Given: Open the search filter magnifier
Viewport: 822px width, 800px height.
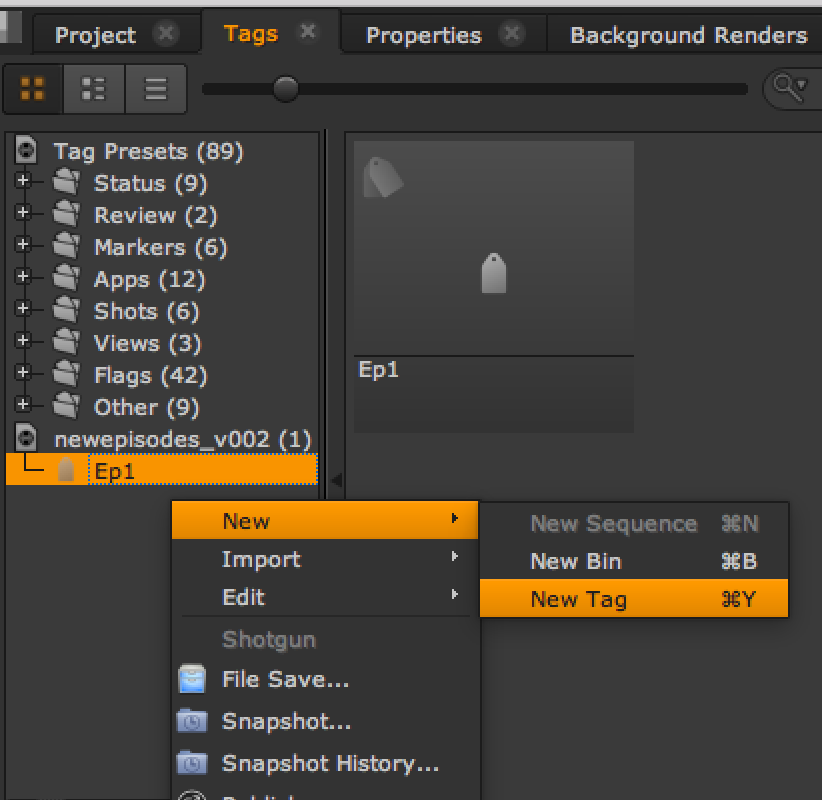Looking at the screenshot, I should [x=791, y=89].
